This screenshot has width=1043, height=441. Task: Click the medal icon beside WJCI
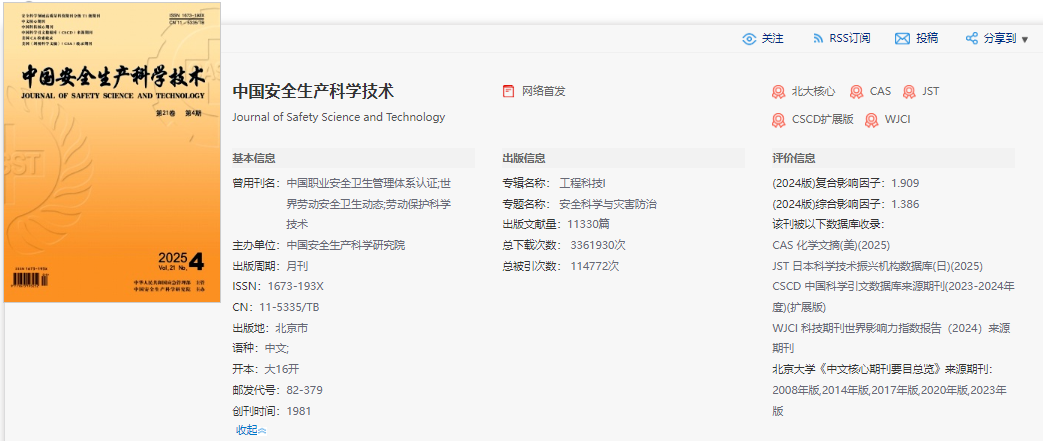[871, 120]
